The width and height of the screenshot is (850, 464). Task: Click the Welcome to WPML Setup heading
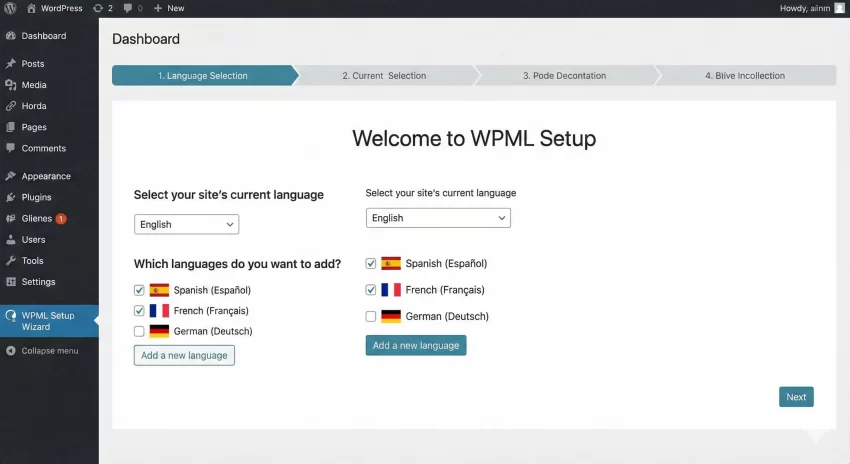pyautogui.click(x=474, y=138)
